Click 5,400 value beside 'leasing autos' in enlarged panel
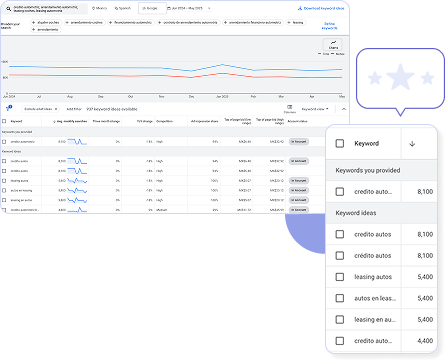 [x=425, y=277]
